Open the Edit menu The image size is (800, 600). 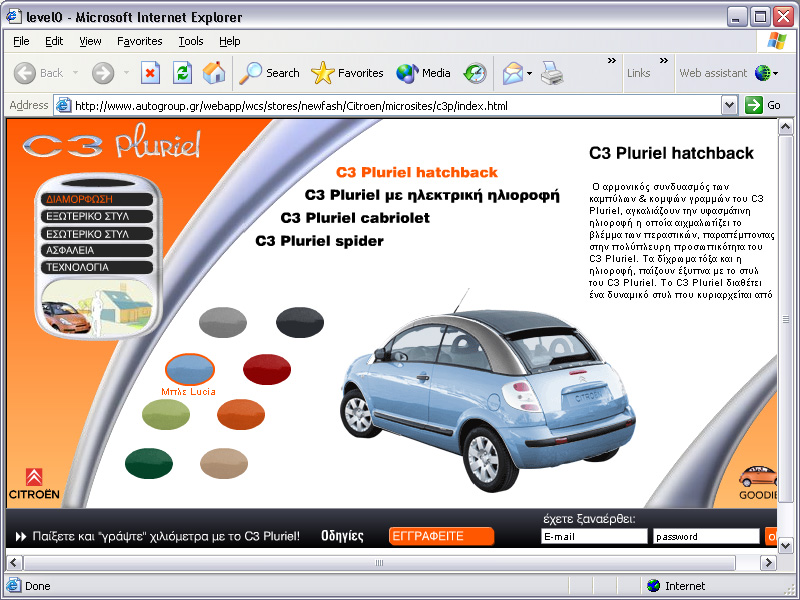click(54, 41)
